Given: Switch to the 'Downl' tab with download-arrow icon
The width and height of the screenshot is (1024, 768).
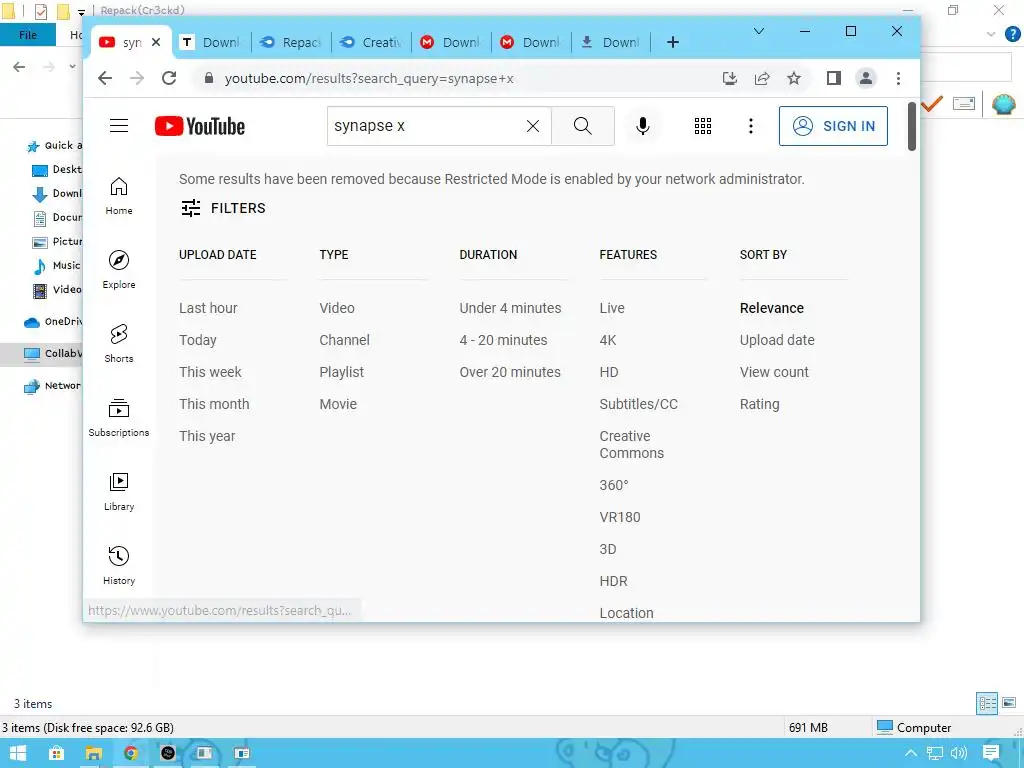Looking at the screenshot, I should pos(612,42).
